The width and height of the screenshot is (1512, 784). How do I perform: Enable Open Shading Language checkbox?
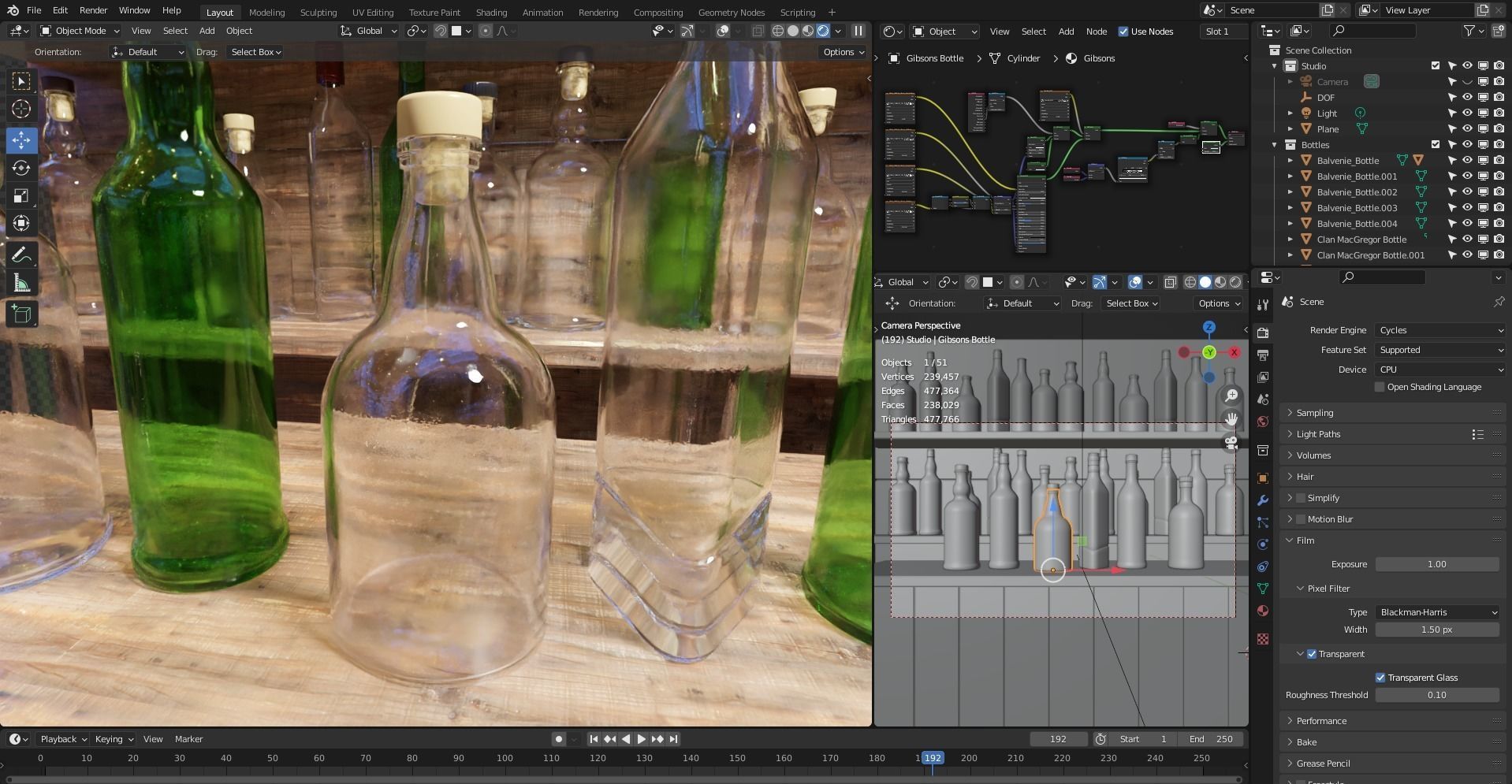point(1380,387)
